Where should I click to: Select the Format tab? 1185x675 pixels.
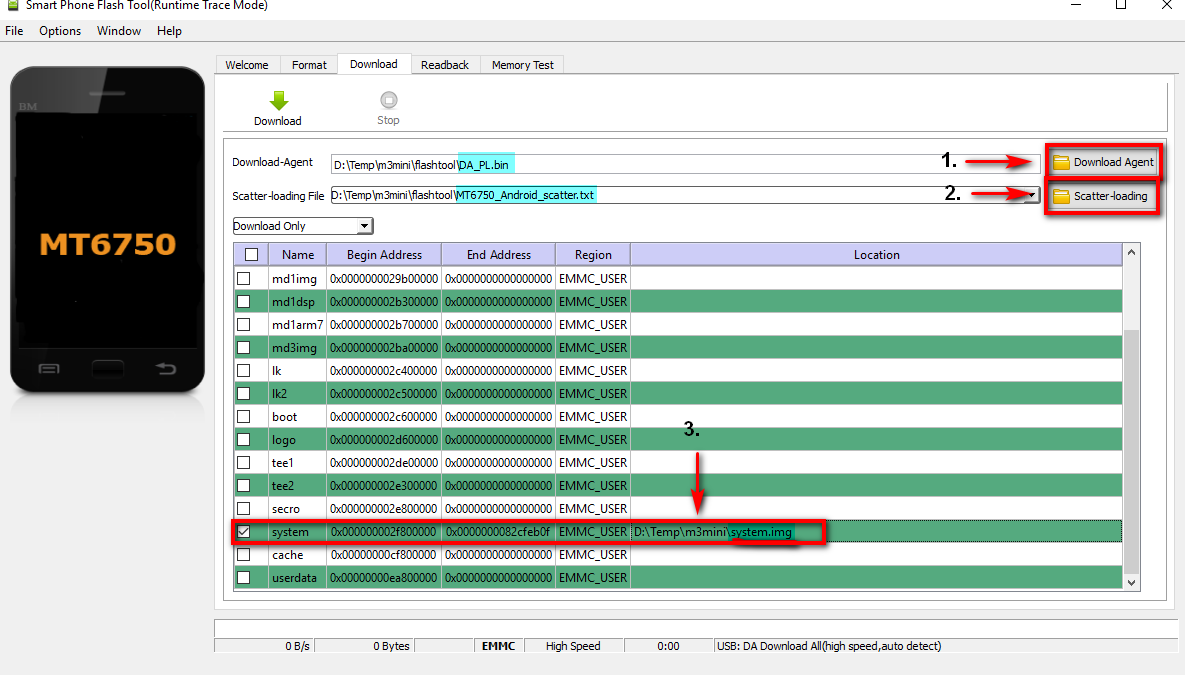(x=309, y=65)
